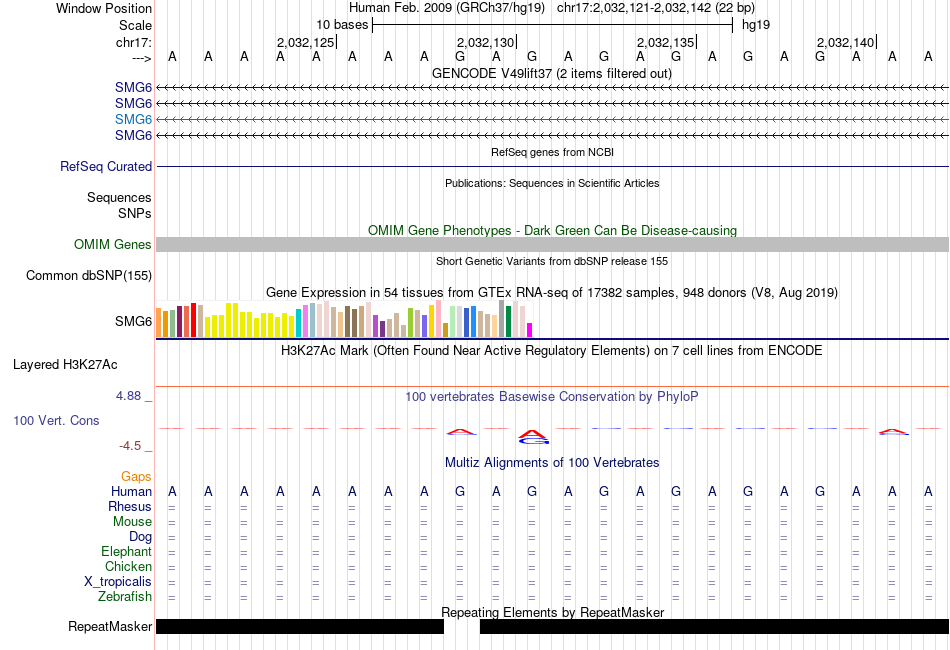This screenshot has height=650, width=950.
Task: Open Short Genetic Variants from dbSNP title
Action: [x=552, y=261]
